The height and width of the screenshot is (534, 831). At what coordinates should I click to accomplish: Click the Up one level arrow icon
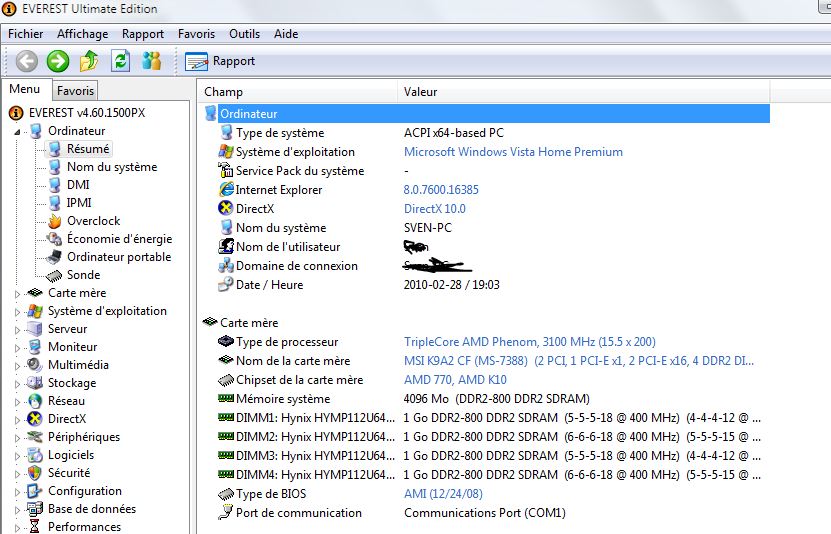89,61
